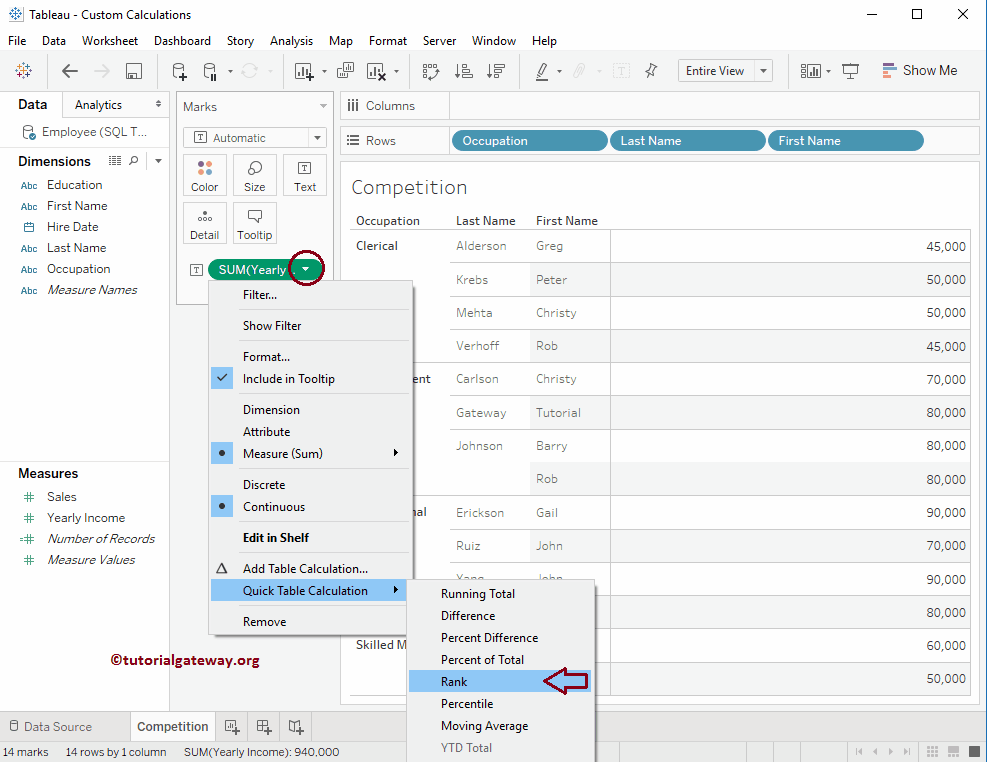Open the SUM(Yearly Income) pill dropdown
The height and width of the screenshot is (762, 987).
(x=304, y=268)
